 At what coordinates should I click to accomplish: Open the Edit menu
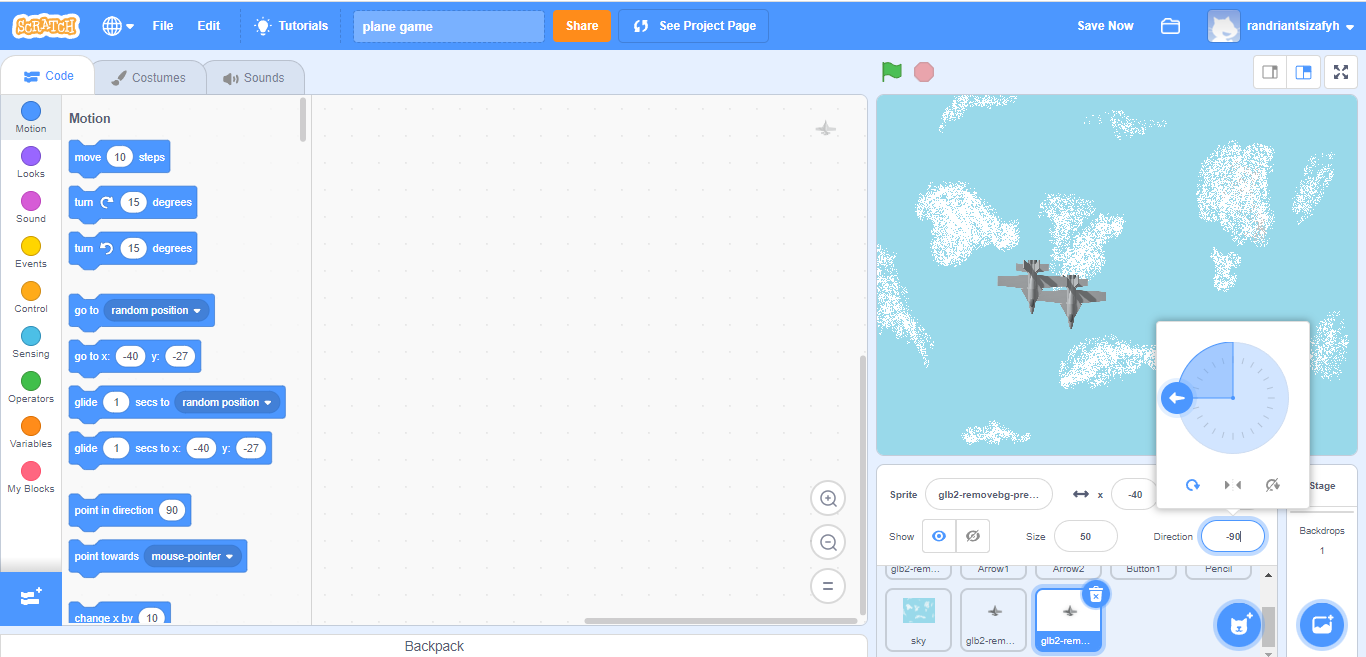point(209,26)
